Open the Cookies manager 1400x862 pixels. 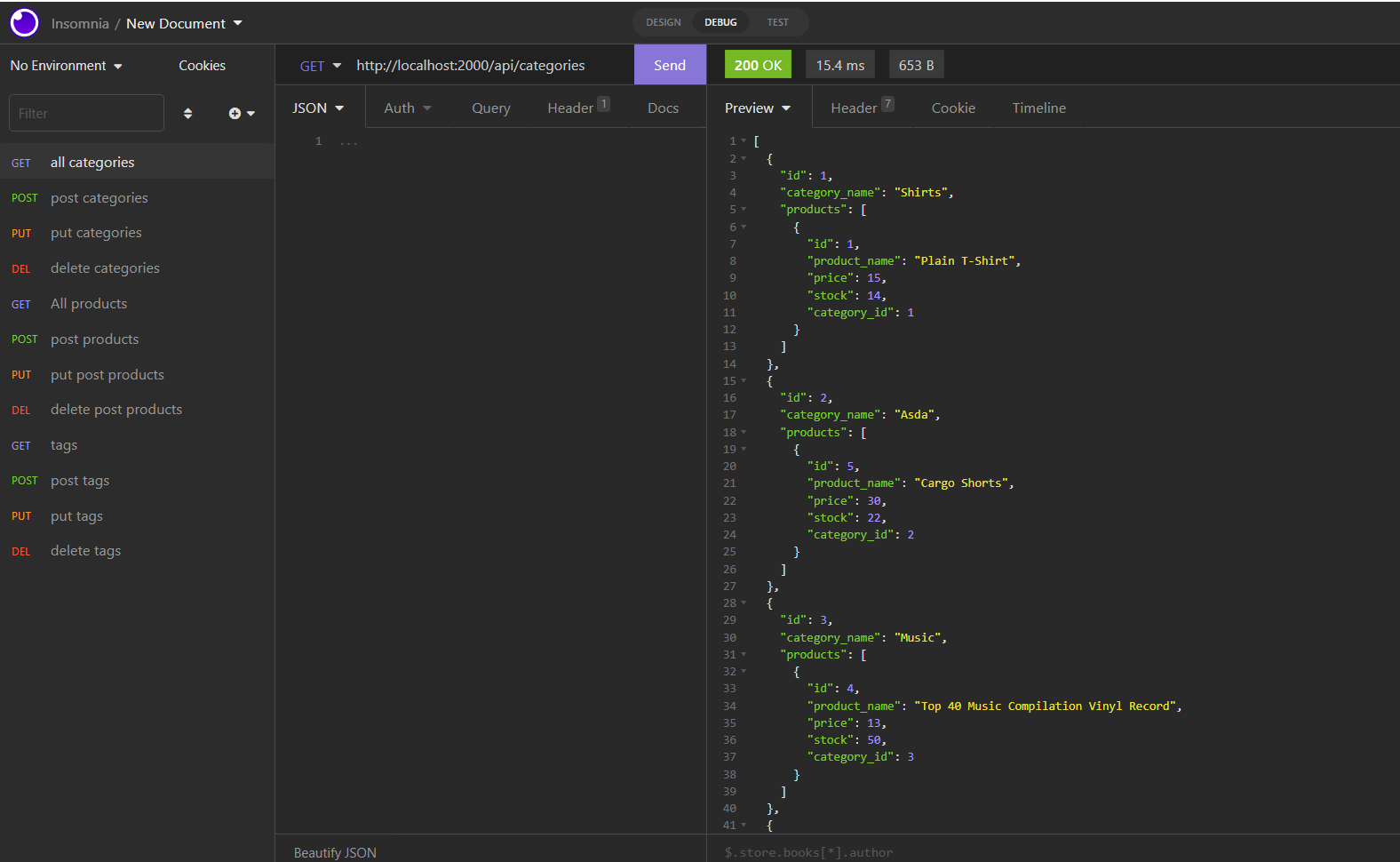coord(202,66)
